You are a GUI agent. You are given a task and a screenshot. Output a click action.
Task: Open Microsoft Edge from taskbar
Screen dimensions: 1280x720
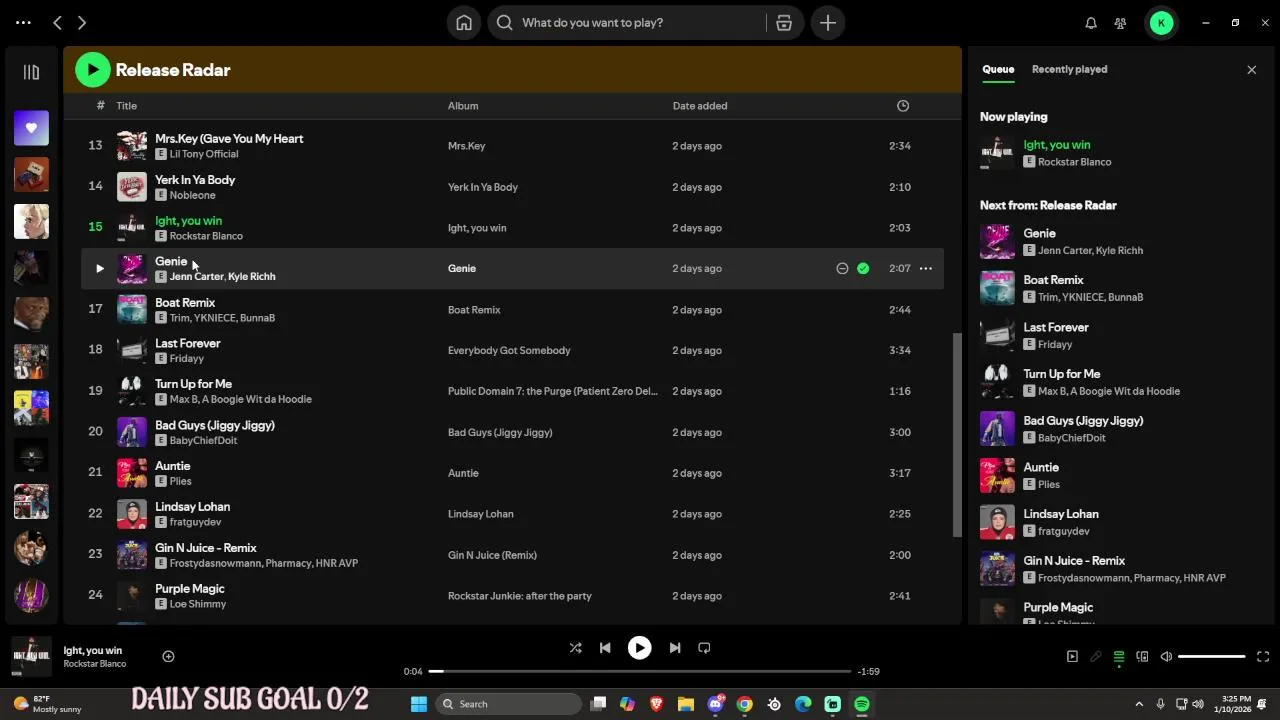pyautogui.click(x=803, y=704)
